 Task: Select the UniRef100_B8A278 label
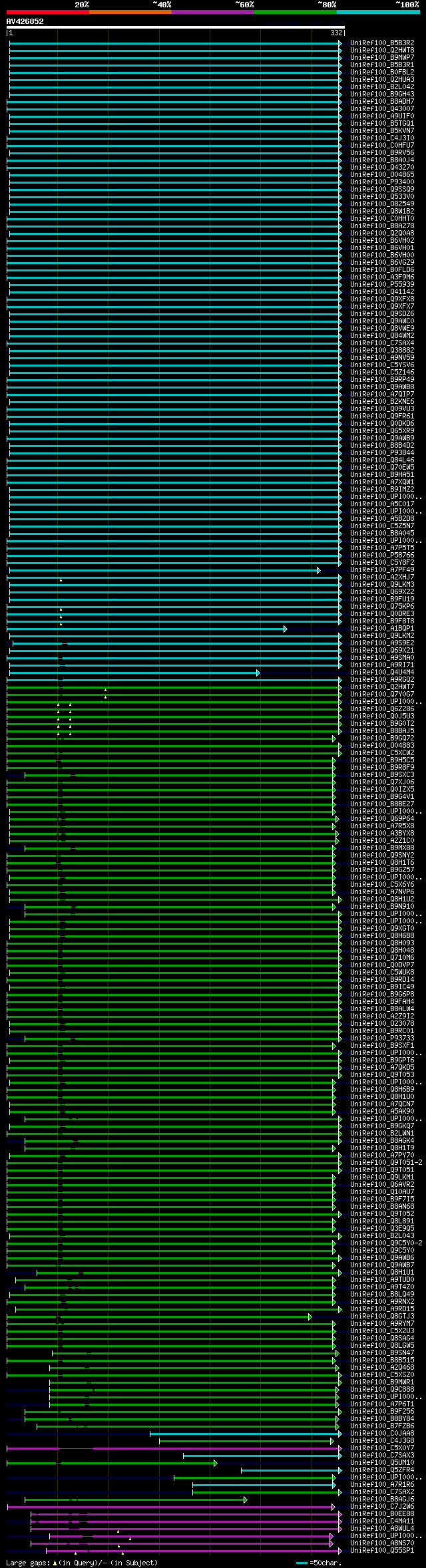point(382,226)
